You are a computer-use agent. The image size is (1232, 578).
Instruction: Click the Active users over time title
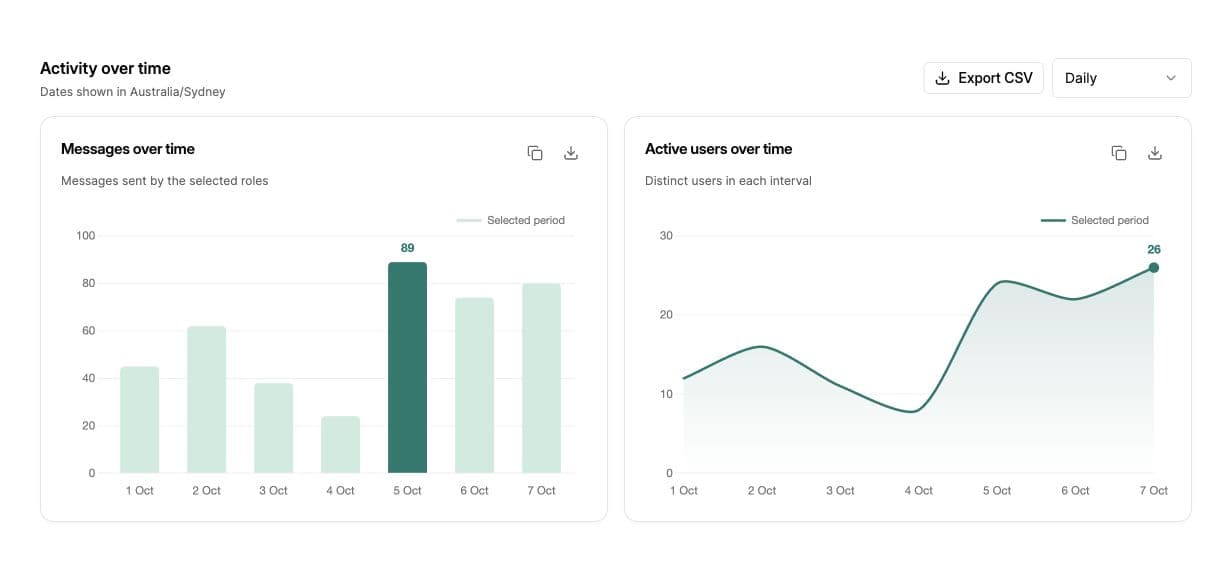(718, 149)
